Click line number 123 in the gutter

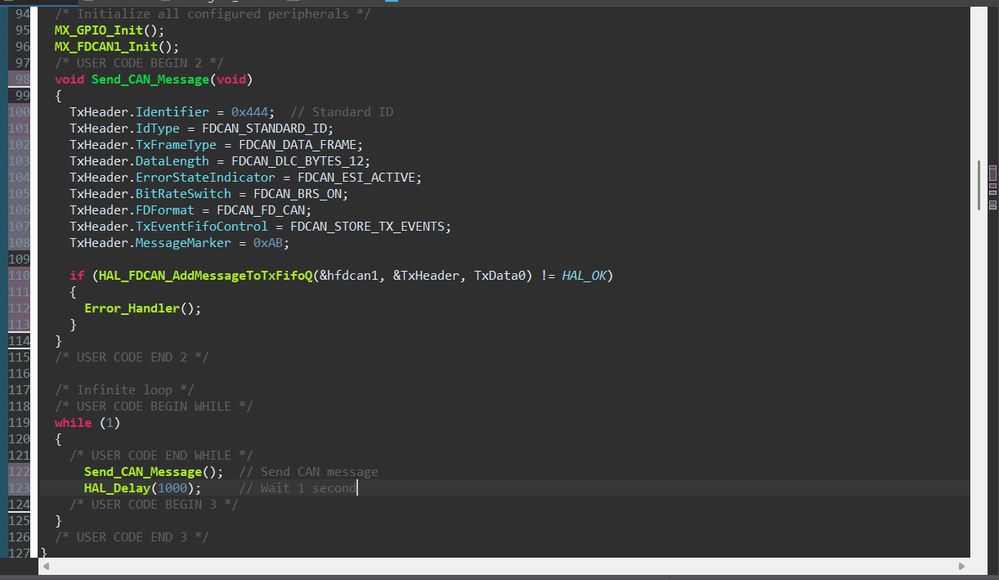[x=18, y=488]
